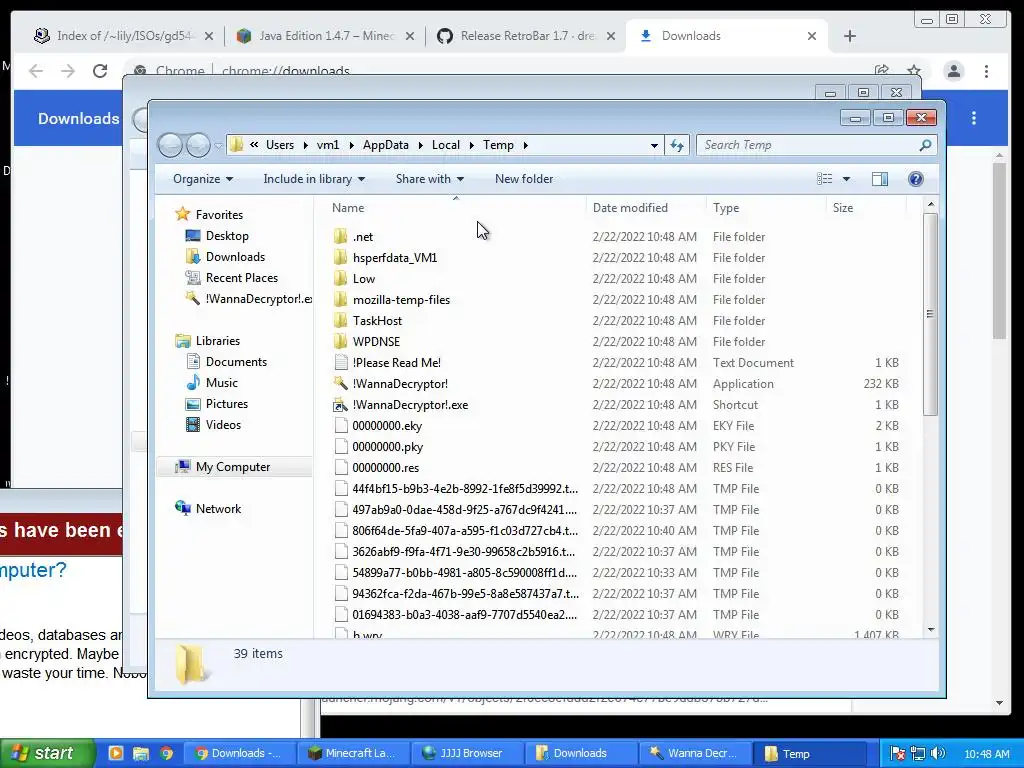Screen dimensions: 1024x768
Task: Select Users in the breadcrumb path
Action: tap(280, 145)
